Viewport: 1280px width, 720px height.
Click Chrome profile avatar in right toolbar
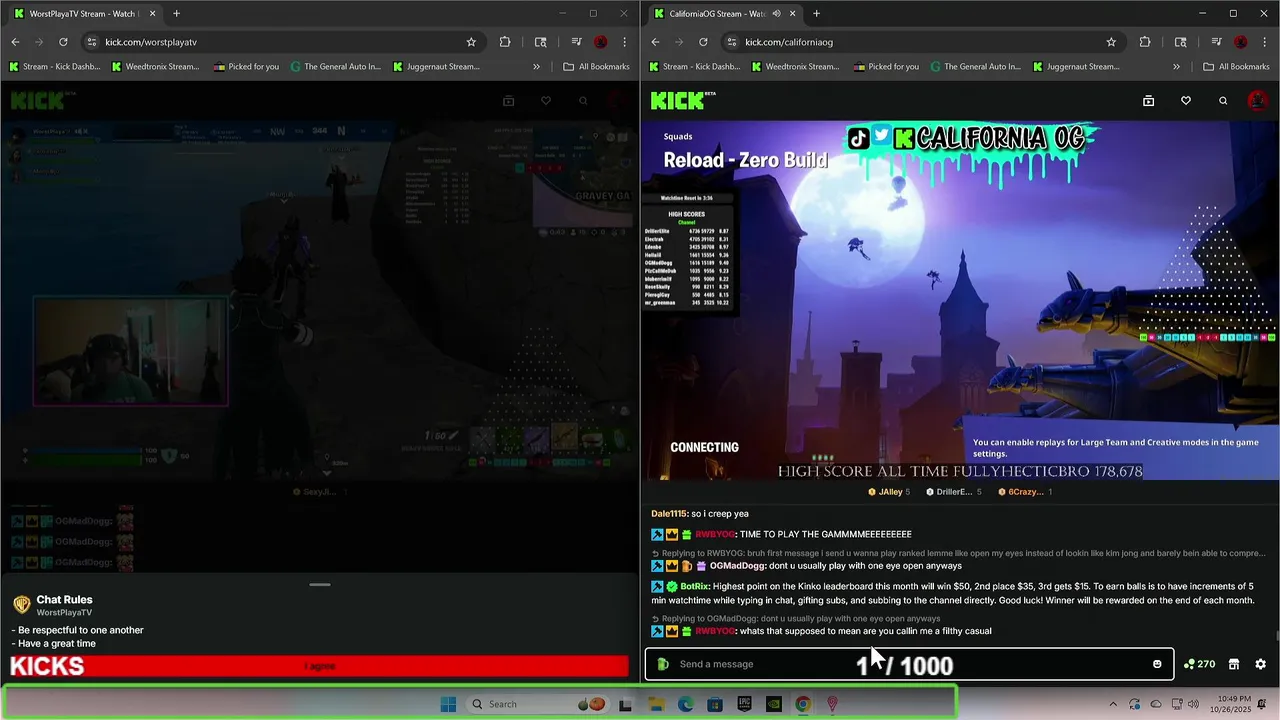1241,42
